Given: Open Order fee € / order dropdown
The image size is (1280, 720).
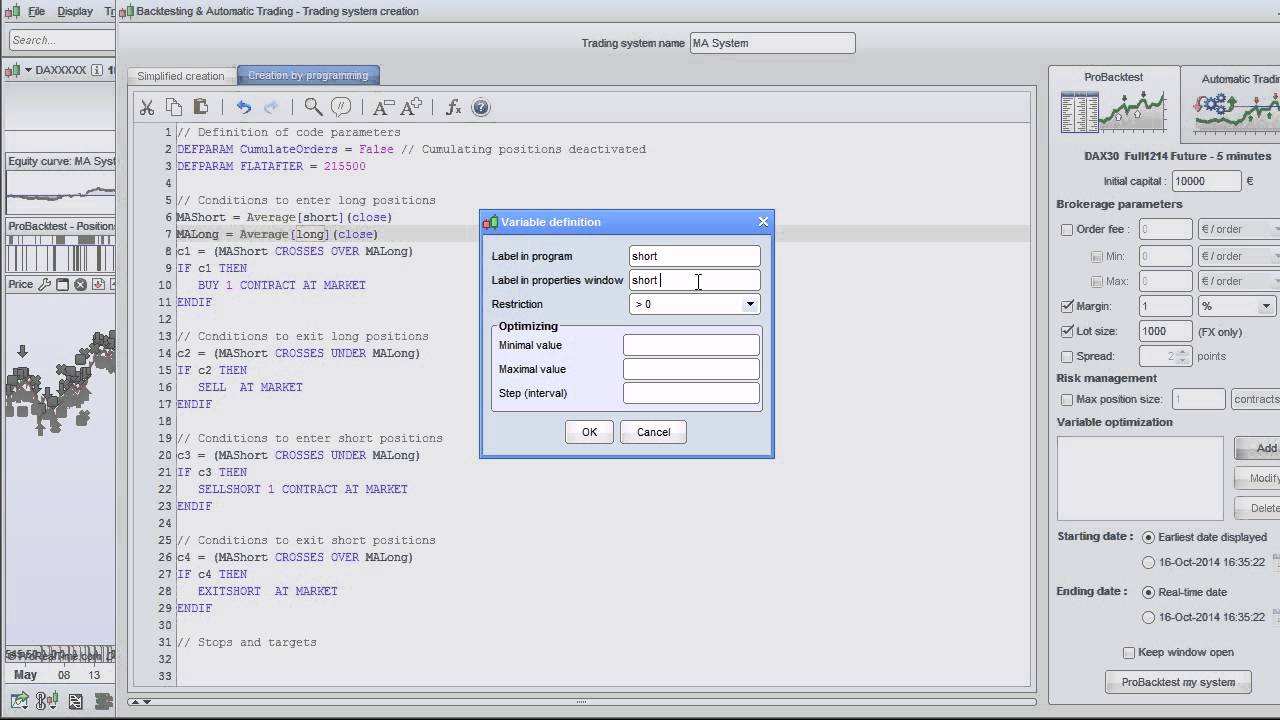Looking at the screenshot, I should [1239, 230].
